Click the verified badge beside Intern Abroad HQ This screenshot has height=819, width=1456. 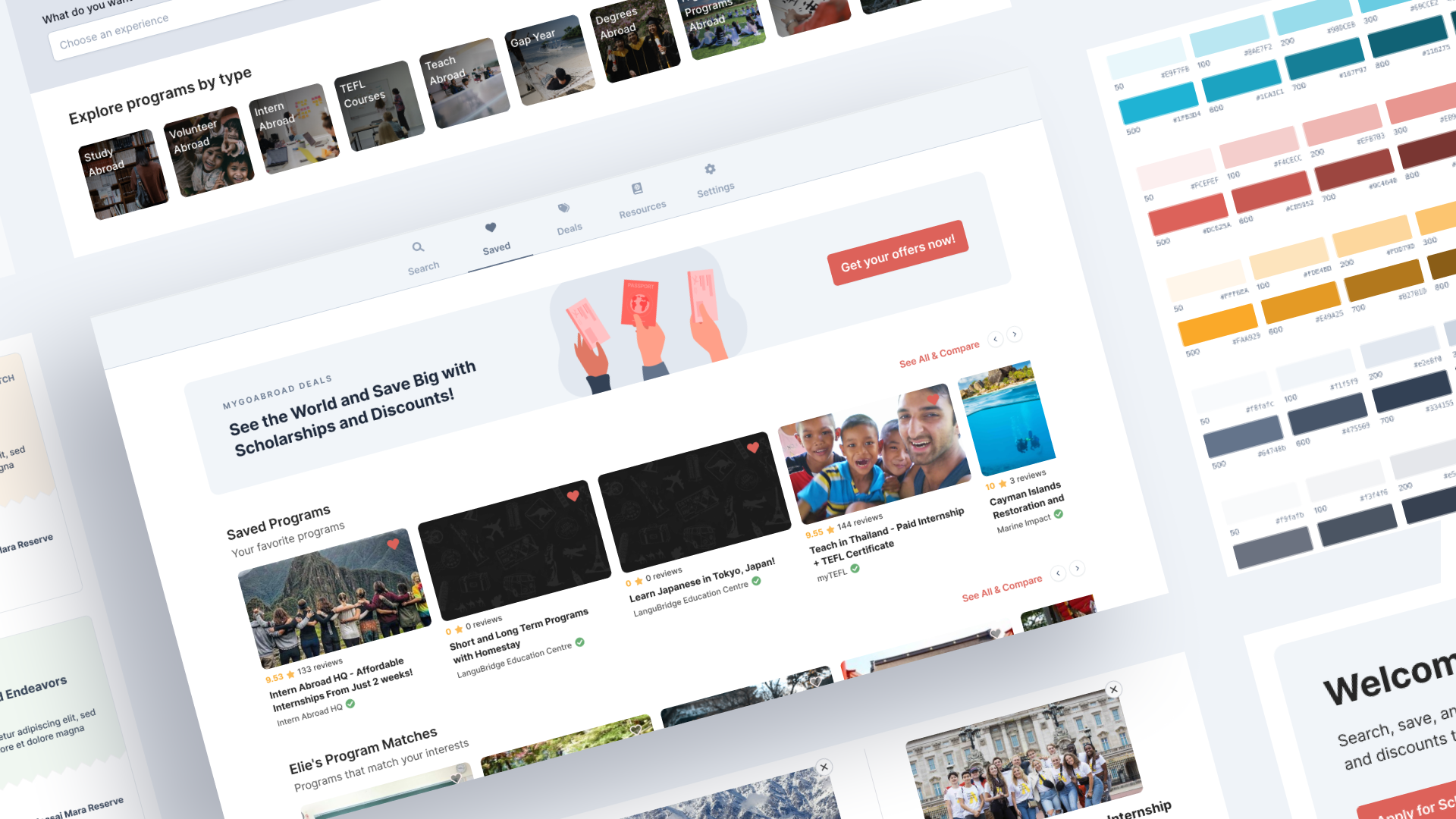click(x=350, y=704)
